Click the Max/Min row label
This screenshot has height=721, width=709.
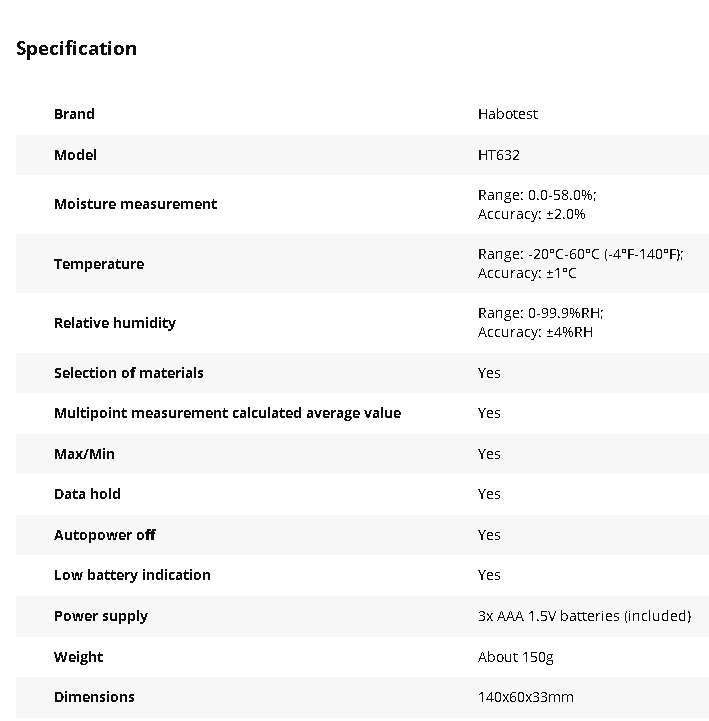[84, 454]
